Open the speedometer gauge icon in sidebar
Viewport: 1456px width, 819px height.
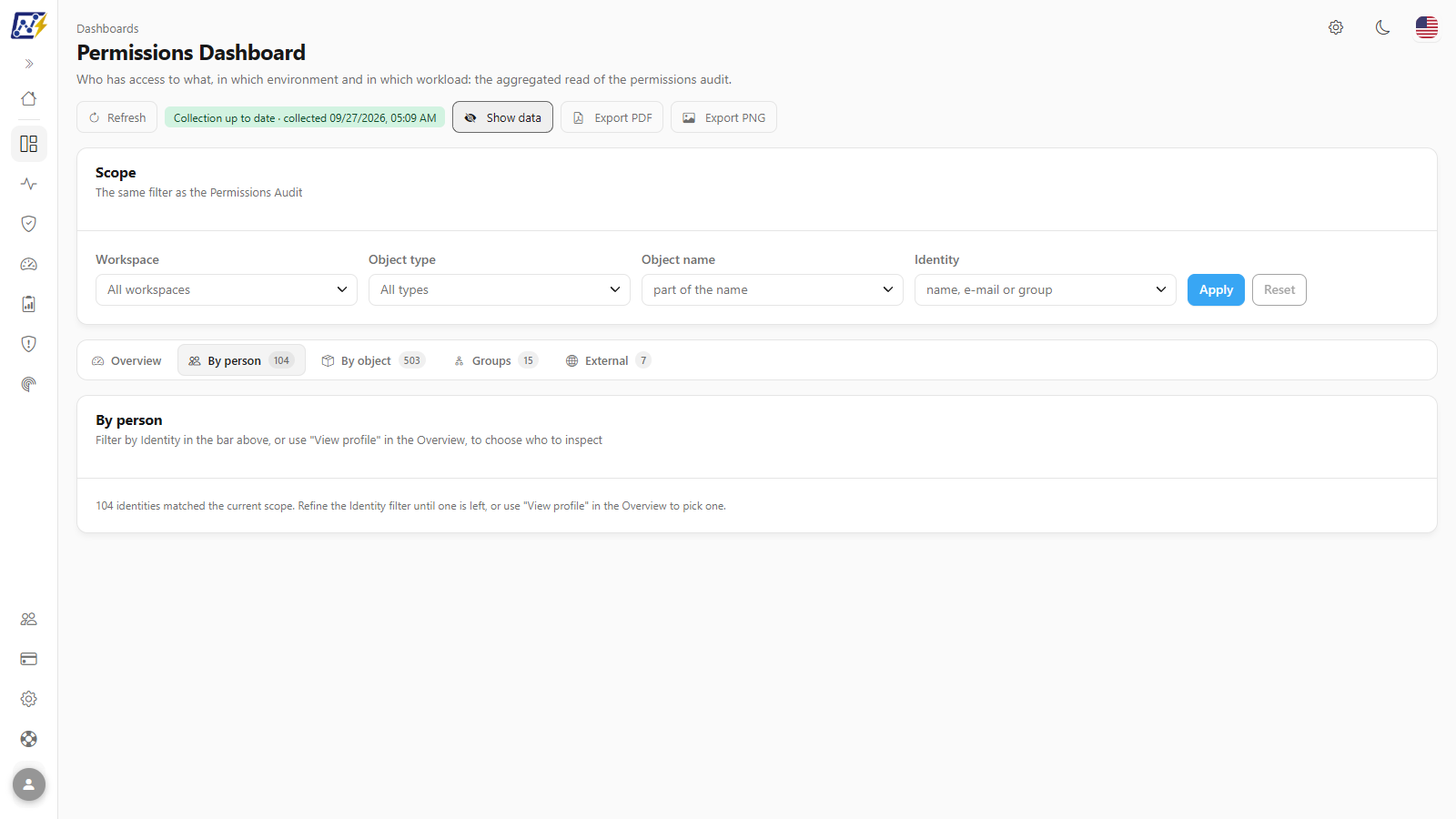[29, 264]
